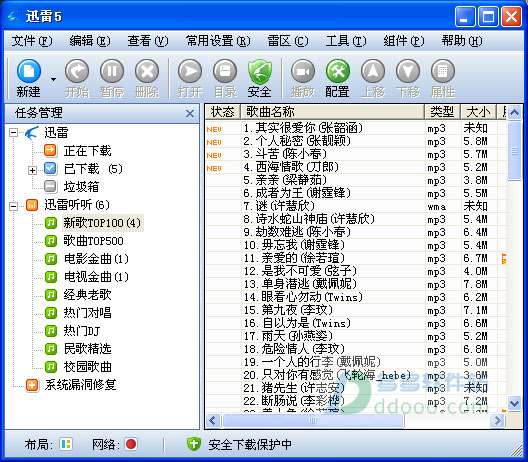Open the 配置 (Configure) tool icon

click(338, 71)
